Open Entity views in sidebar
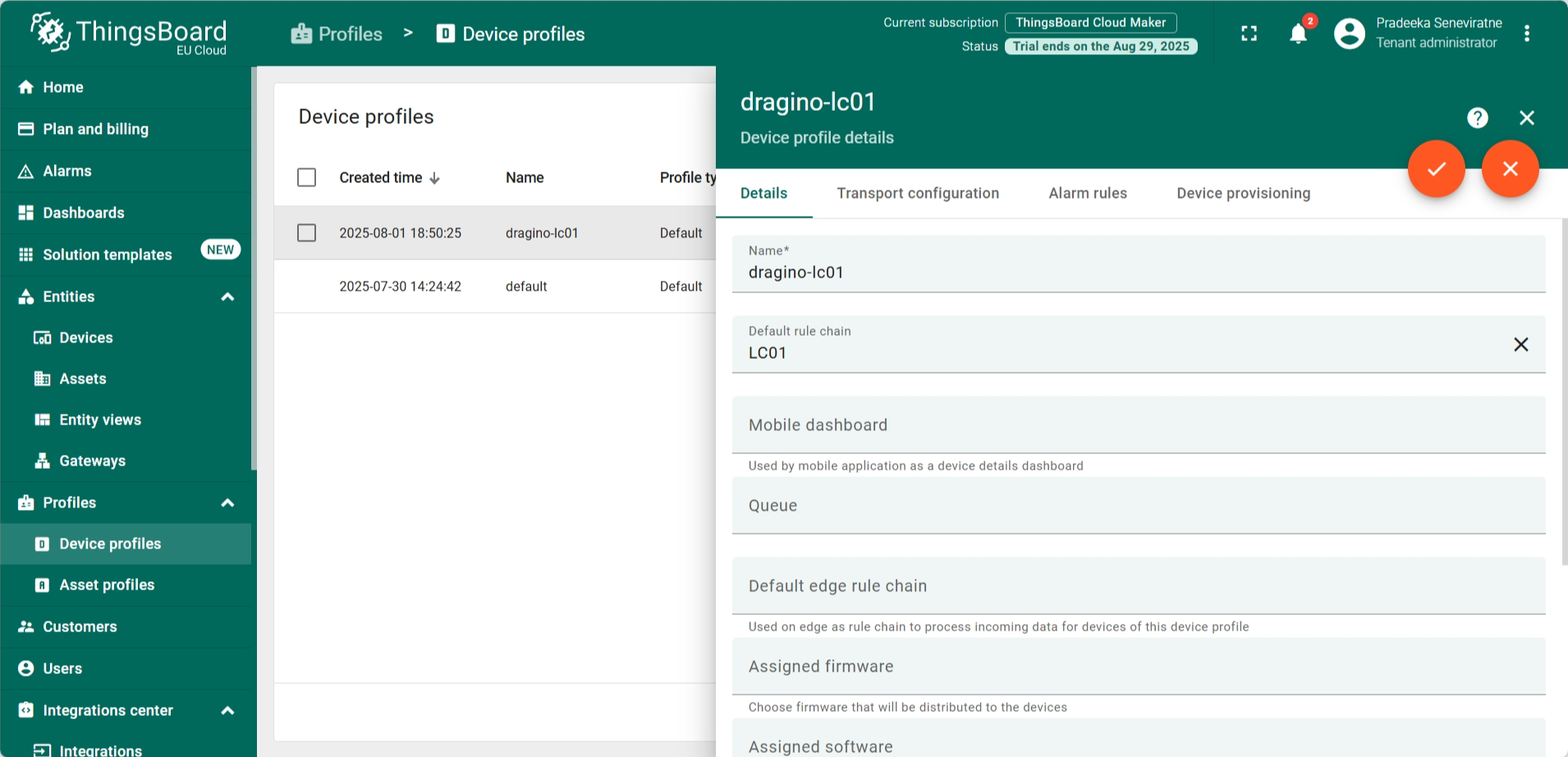1568x757 pixels. tap(126, 420)
